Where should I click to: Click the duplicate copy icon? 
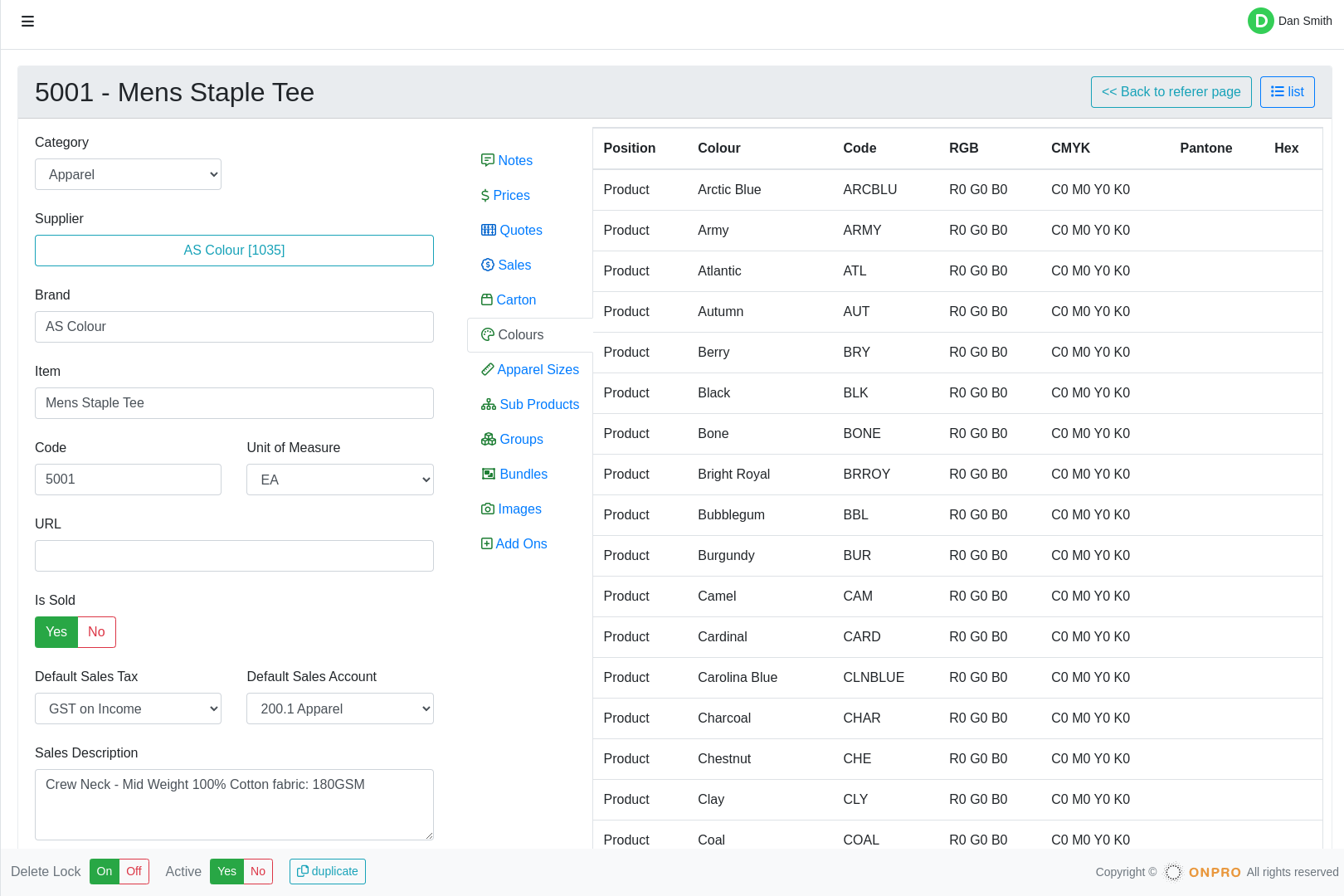(x=303, y=871)
